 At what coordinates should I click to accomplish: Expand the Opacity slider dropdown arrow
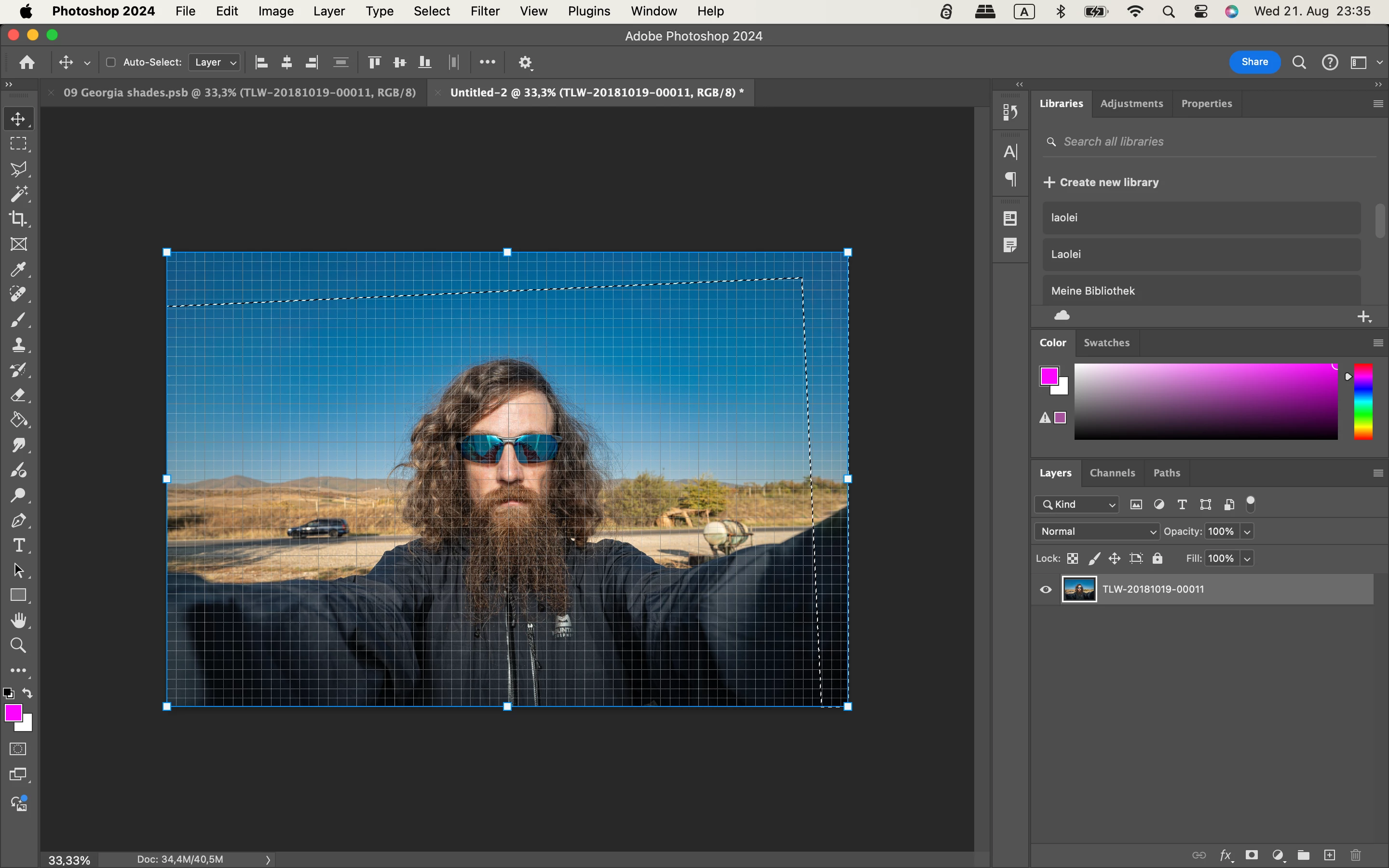(1247, 531)
